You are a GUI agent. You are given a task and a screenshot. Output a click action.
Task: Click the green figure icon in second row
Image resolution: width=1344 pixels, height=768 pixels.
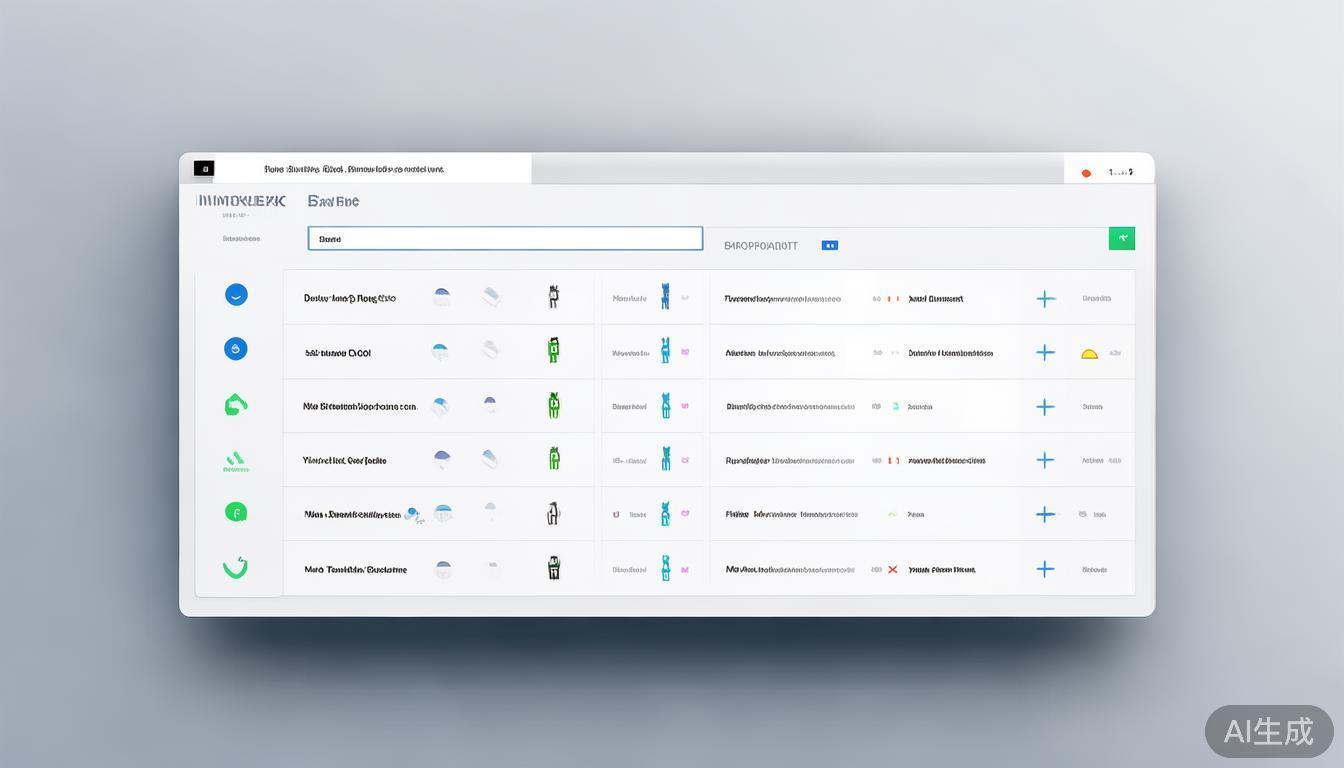pos(553,350)
